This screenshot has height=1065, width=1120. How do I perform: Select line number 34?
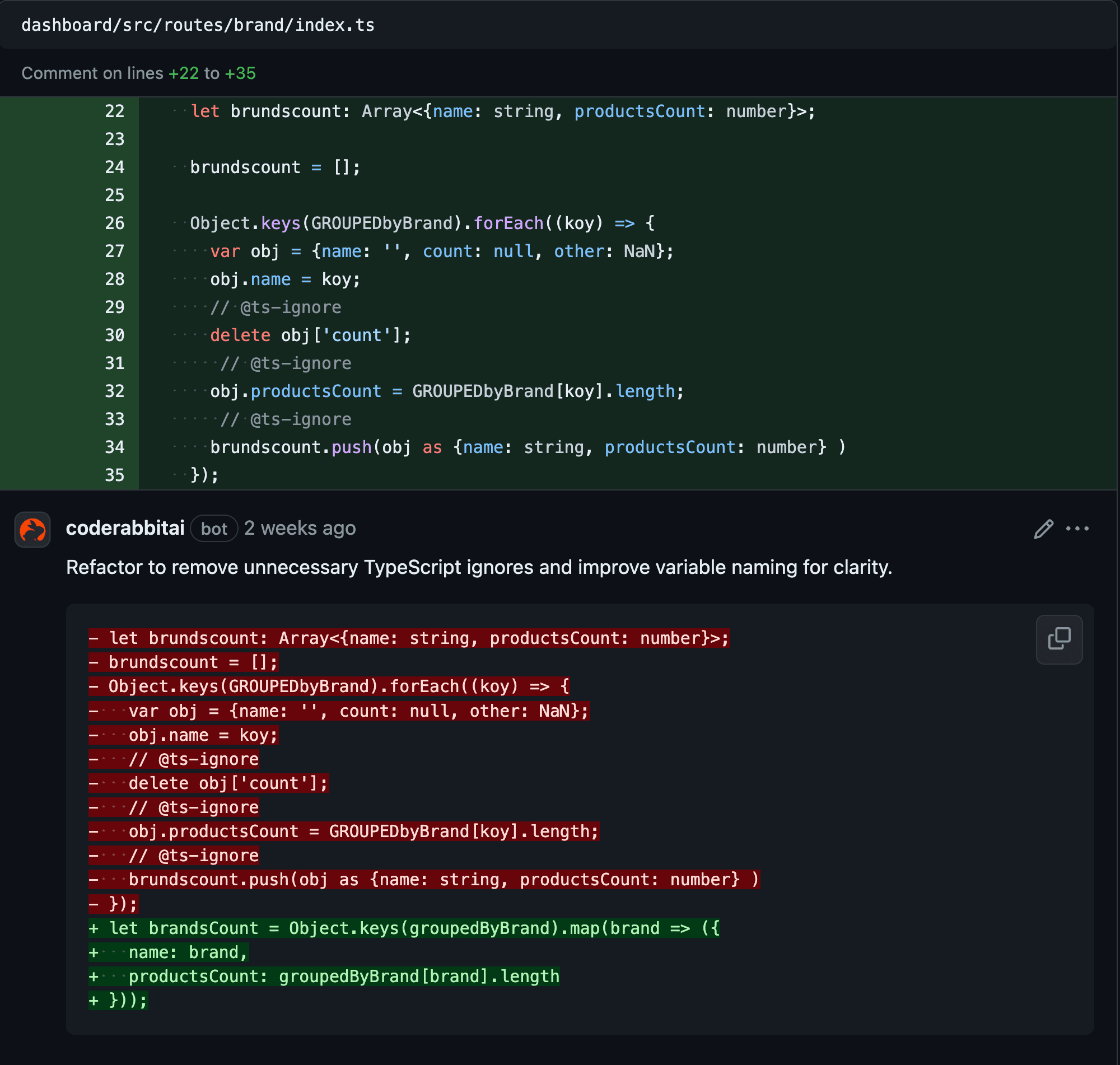pos(115,447)
